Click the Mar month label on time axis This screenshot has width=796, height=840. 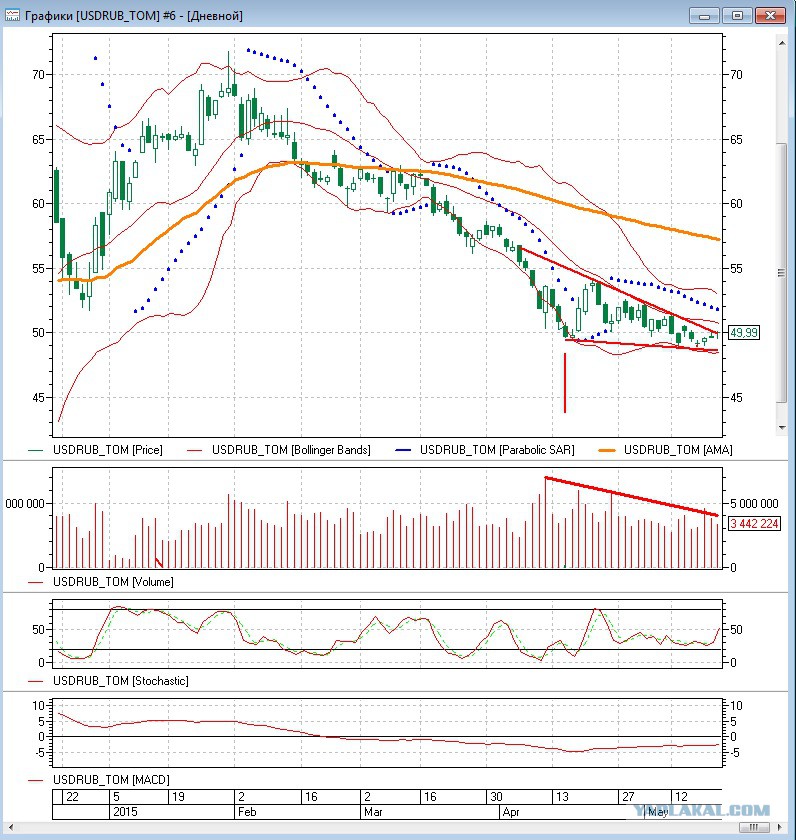coord(373,812)
